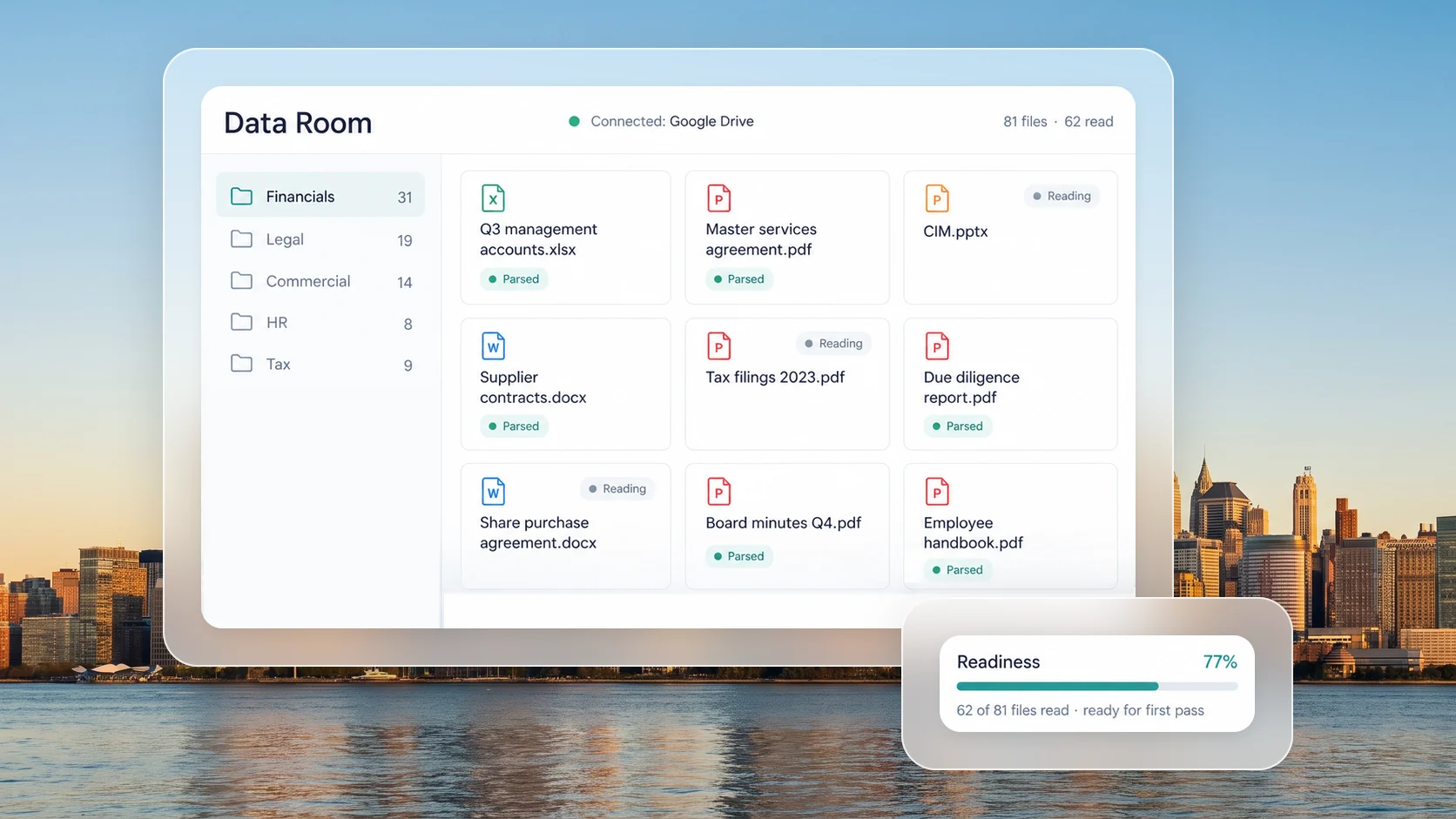Click the Connected: Google Drive status
The height and width of the screenshot is (819, 1456).
coord(661,121)
